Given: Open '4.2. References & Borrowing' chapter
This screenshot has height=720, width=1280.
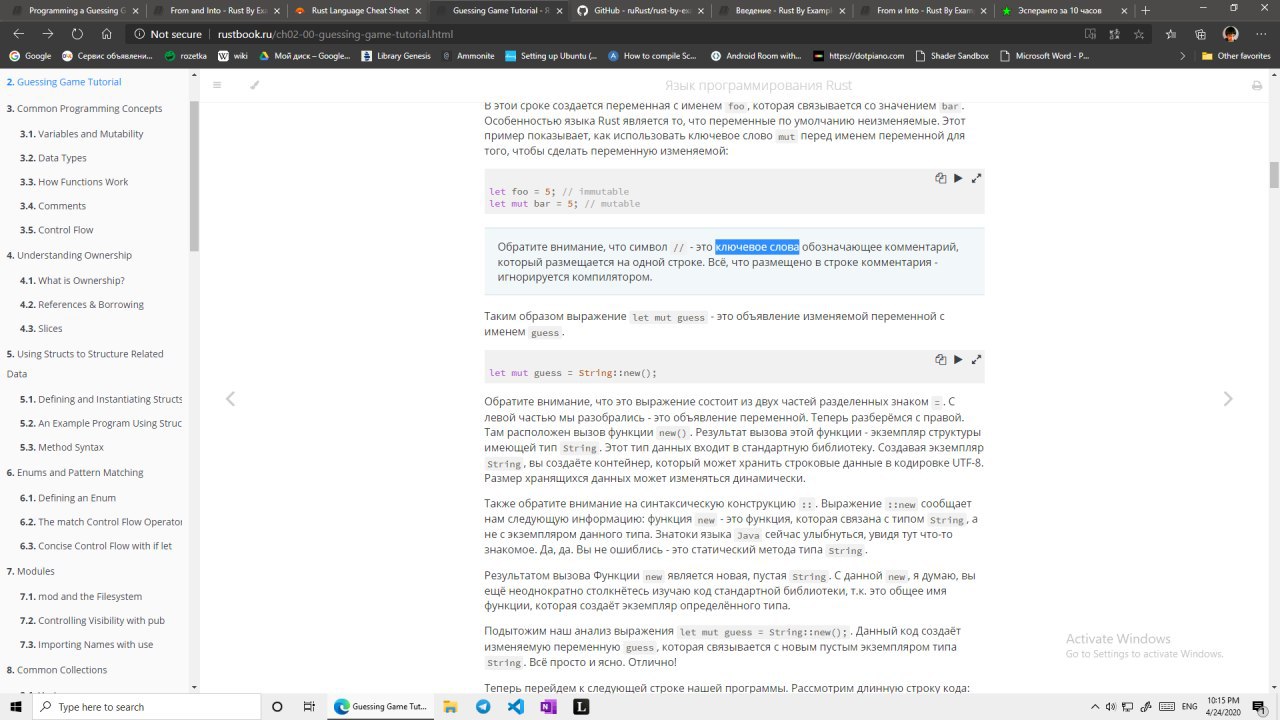Looking at the screenshot, I should [82, 305].
